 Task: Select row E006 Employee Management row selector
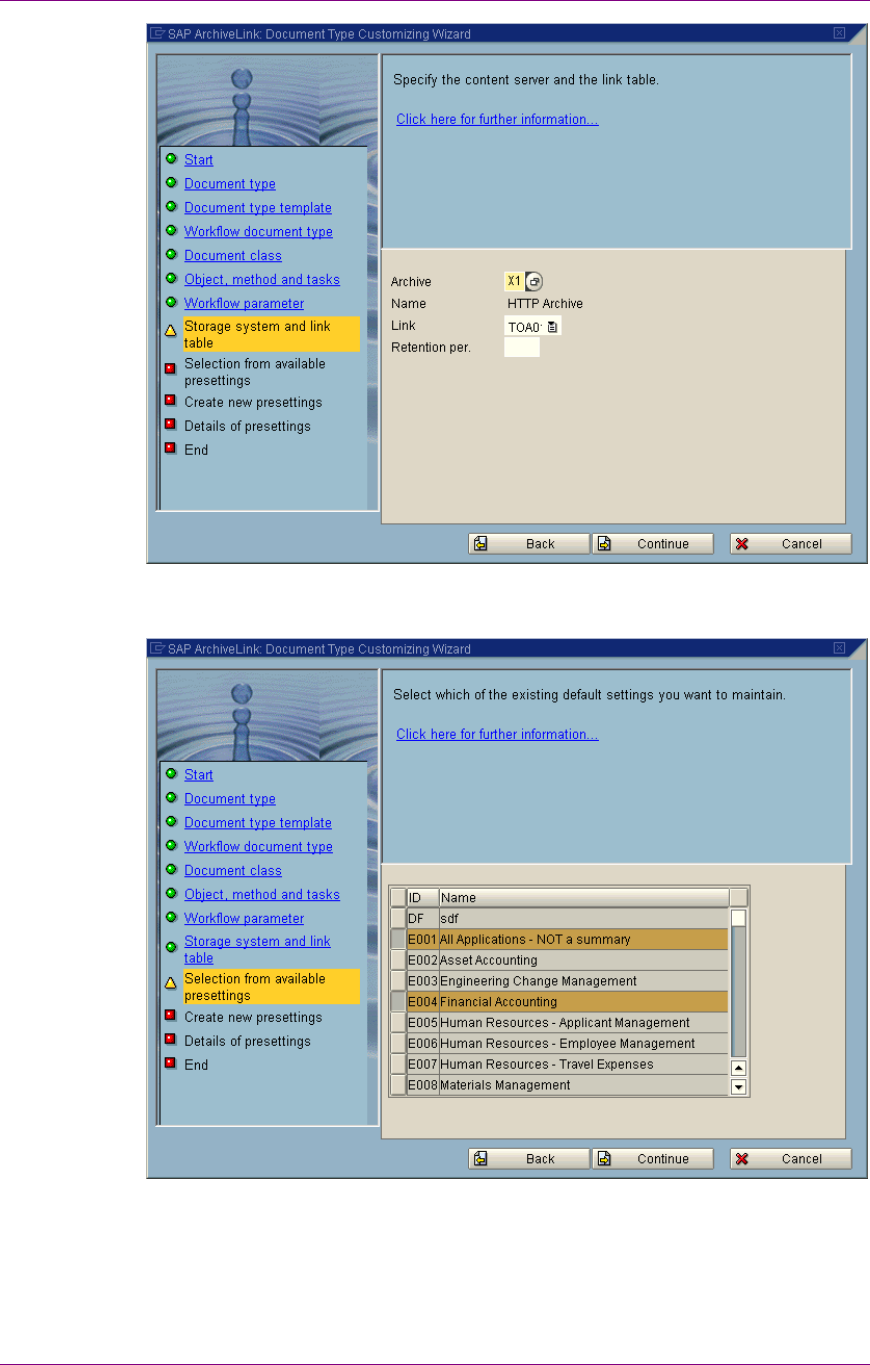[x=398, y=1044]
